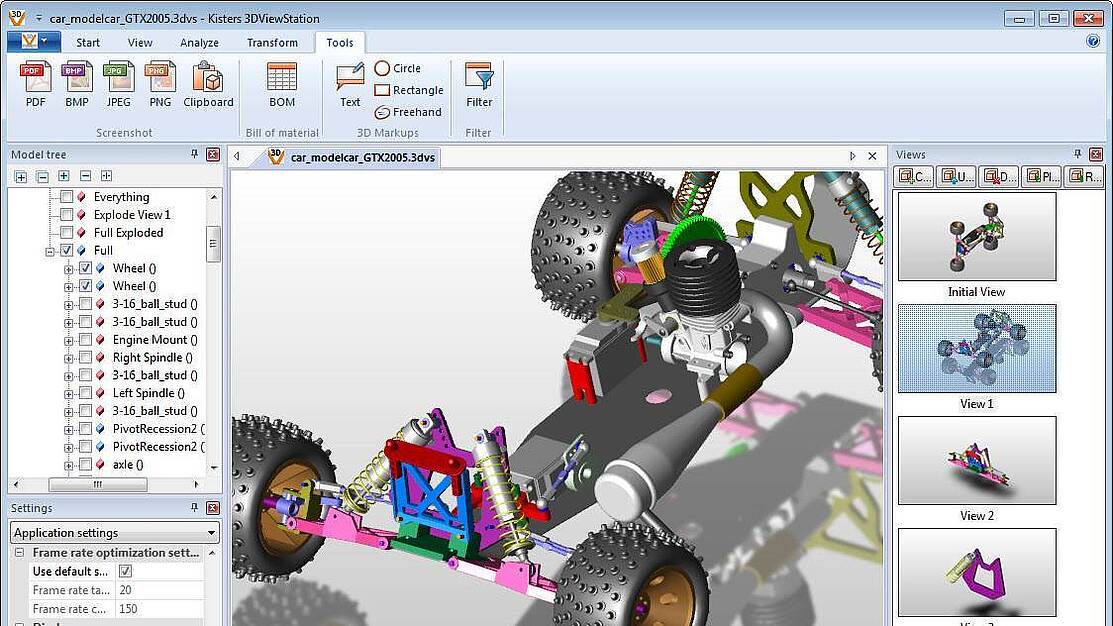1113x626 pixels.
Task: Open the Filter tool
Action: 479,85
